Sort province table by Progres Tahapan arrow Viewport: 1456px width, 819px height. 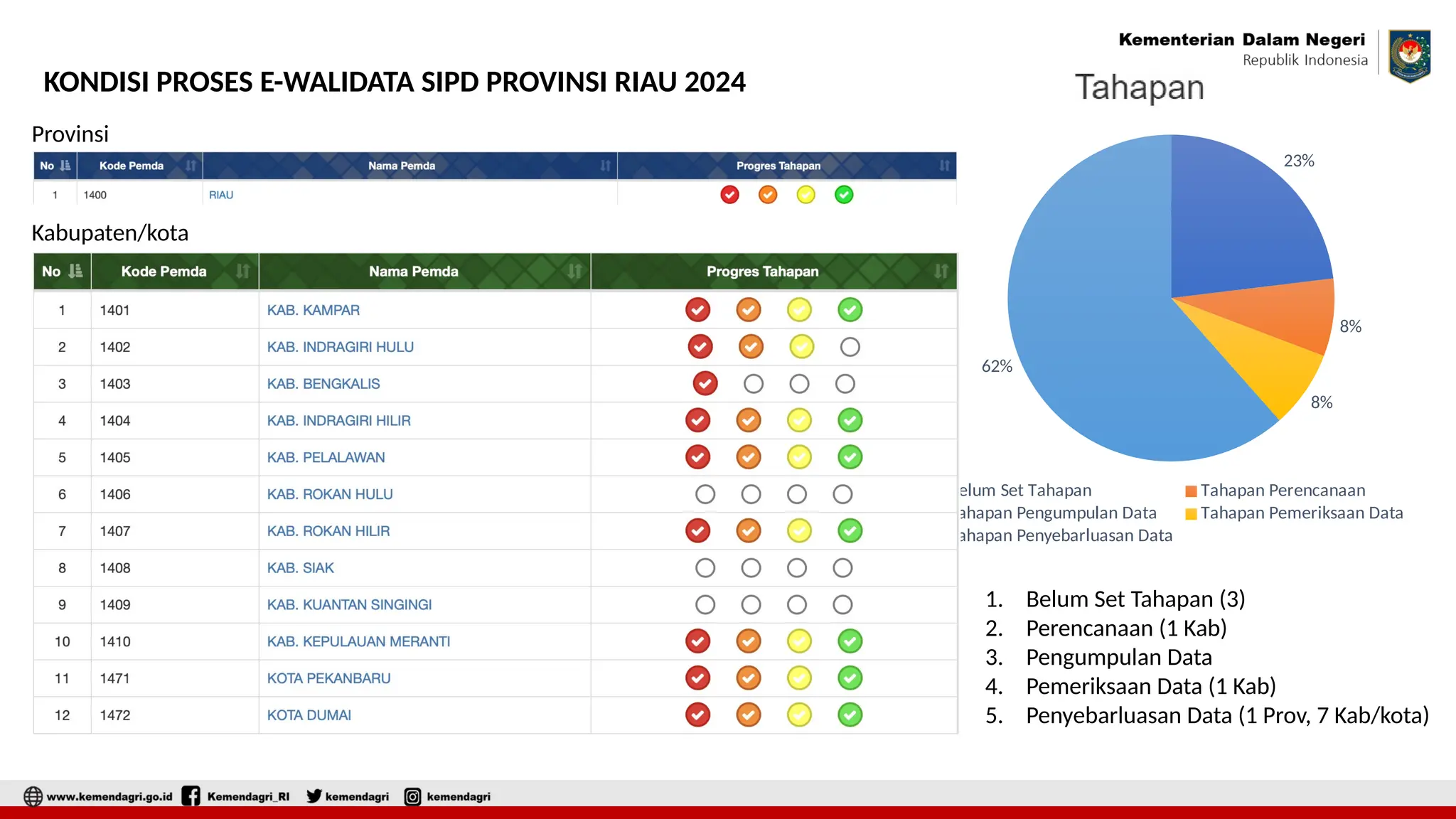pyautogui.click(x=944, y=166)
